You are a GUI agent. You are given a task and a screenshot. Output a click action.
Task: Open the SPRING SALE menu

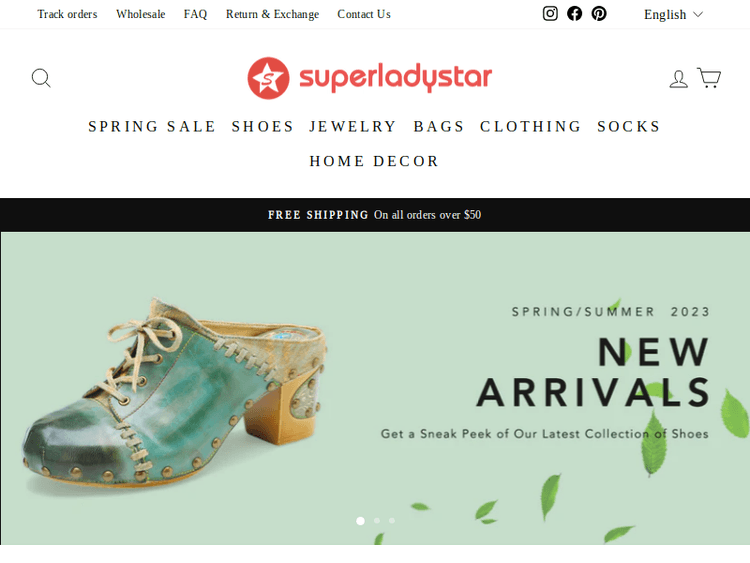tap(152, 126)
